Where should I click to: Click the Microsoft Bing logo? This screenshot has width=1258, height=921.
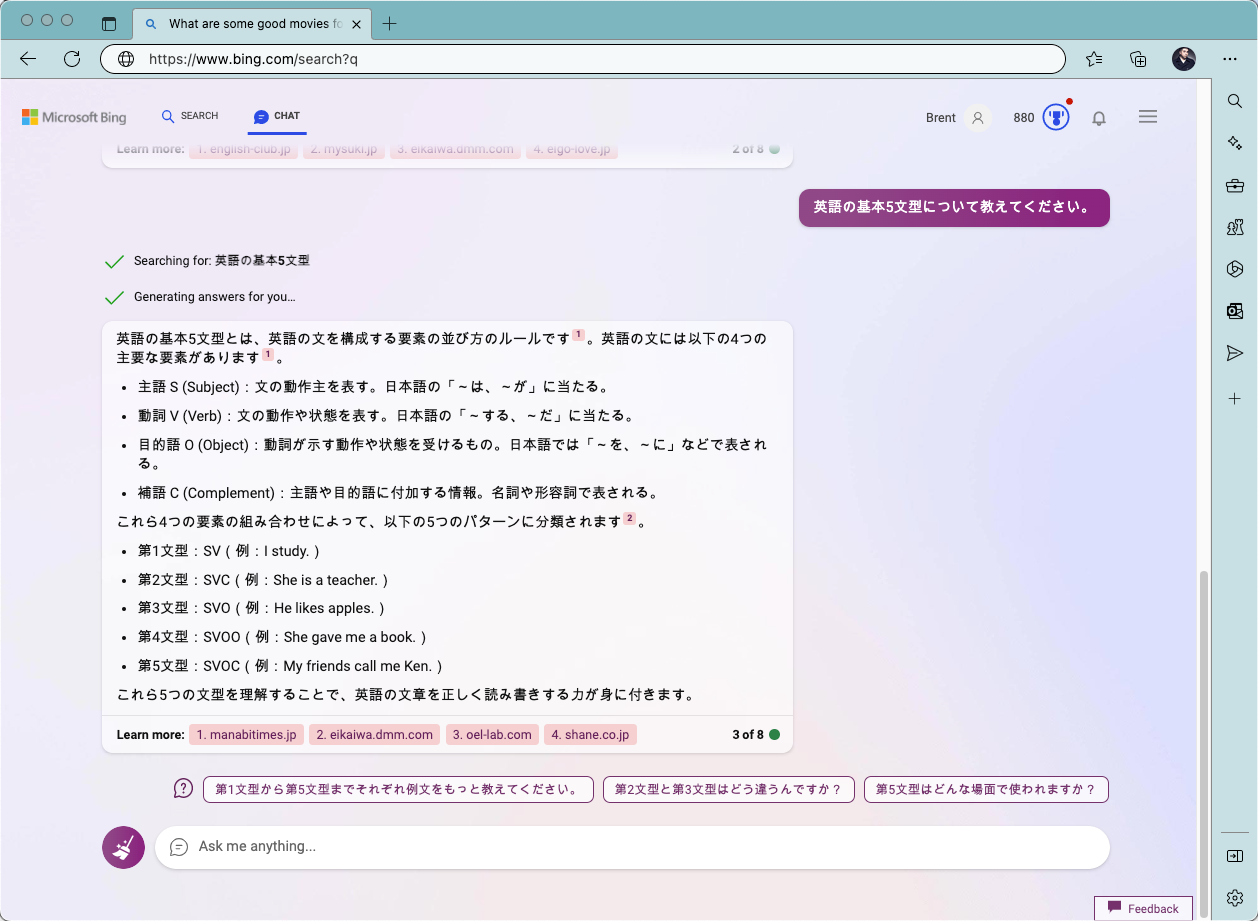click(x=73, y=116)
